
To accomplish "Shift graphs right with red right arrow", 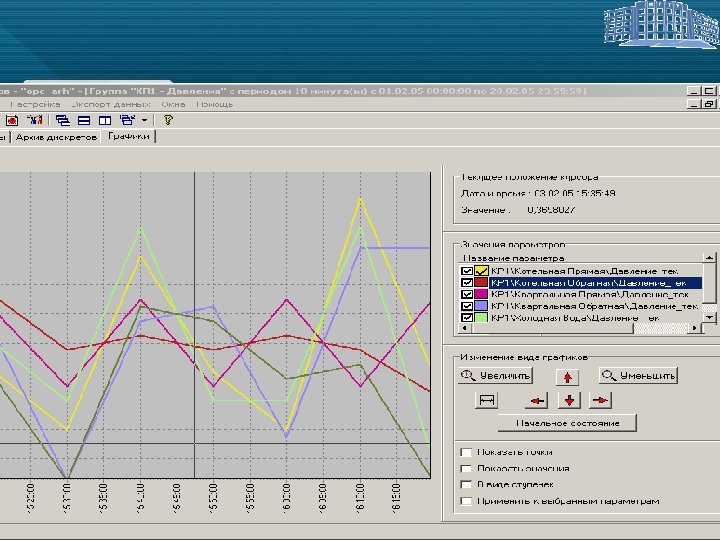I will coord(600,400).
